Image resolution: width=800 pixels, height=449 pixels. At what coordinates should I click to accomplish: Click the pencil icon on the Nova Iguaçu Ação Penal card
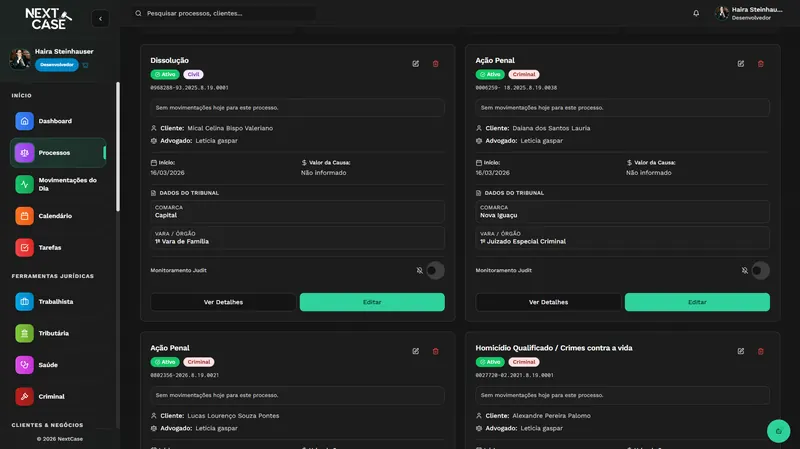tap(740, 64)
